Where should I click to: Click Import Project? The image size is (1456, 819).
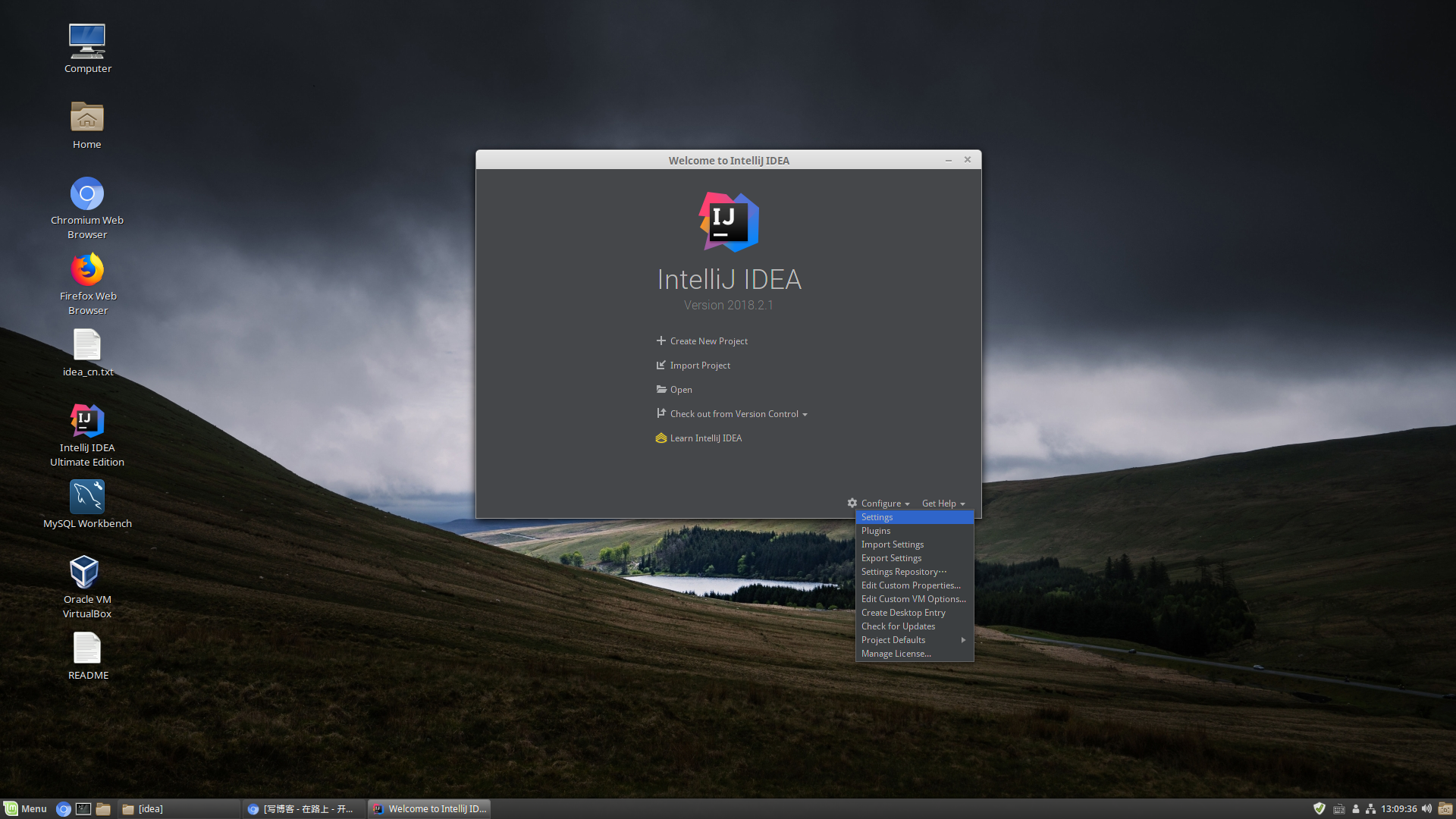(700, 366)
